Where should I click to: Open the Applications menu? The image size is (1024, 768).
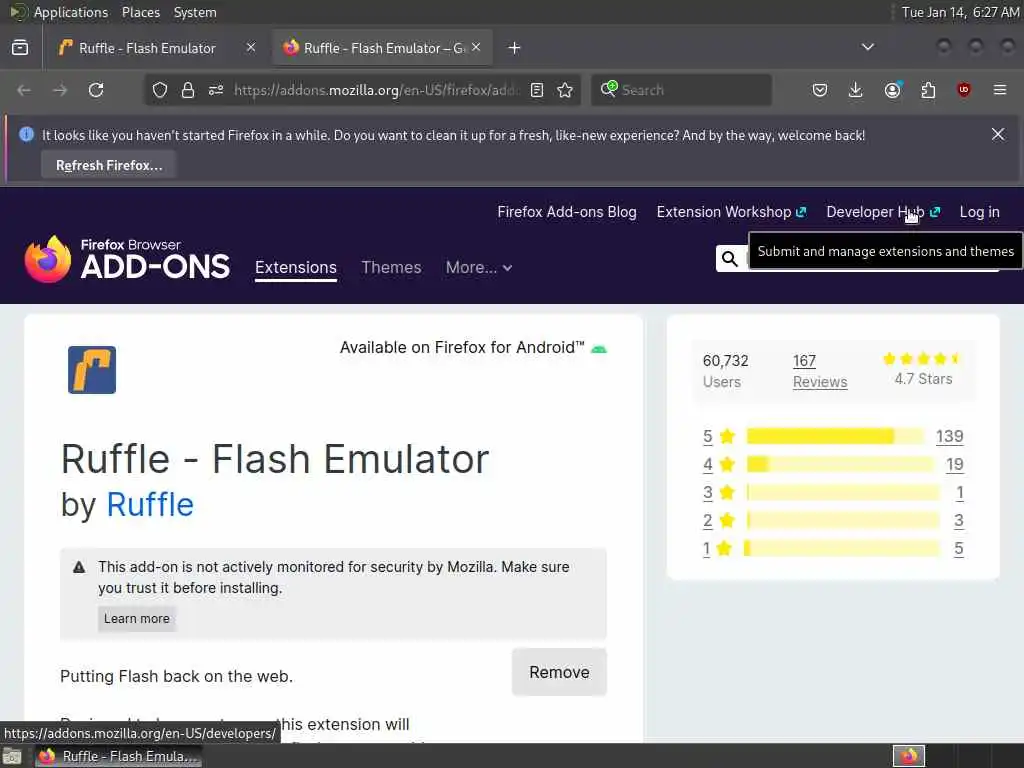(x=71, y=12)
